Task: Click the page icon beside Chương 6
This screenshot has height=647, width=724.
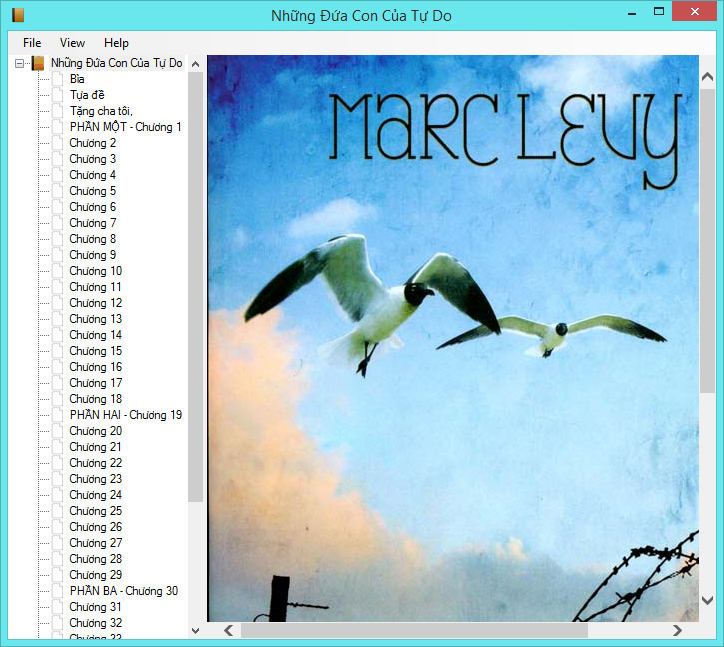Action: pos(58,207)
